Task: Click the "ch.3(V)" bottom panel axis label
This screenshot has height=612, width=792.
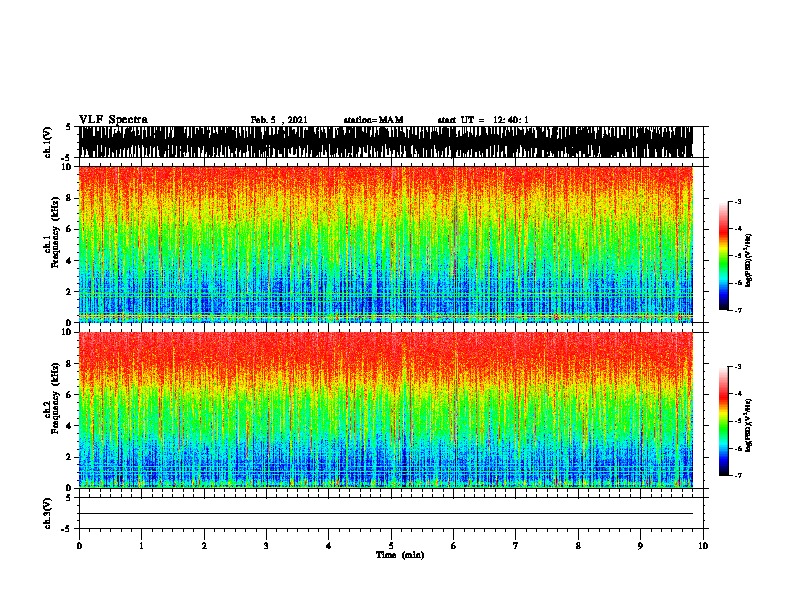Action: [48, 513]
